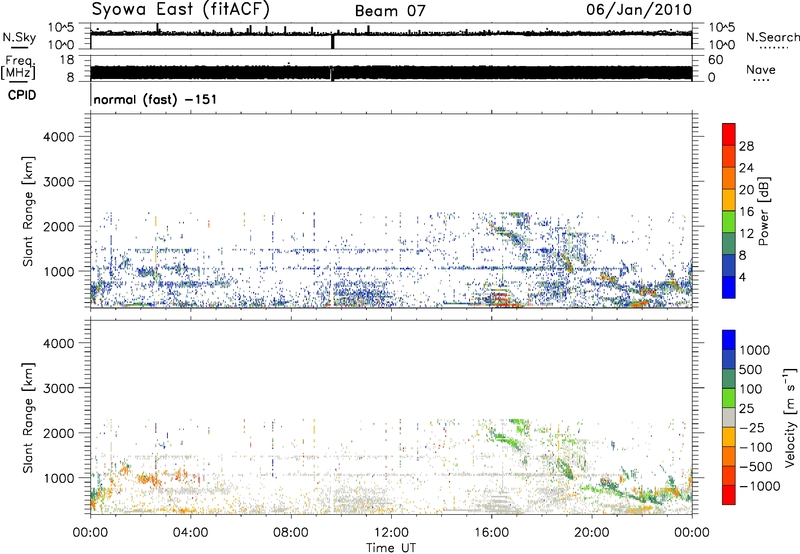Click the 'Time UT' axis label
800x554 pixels.
click(391, 548)
